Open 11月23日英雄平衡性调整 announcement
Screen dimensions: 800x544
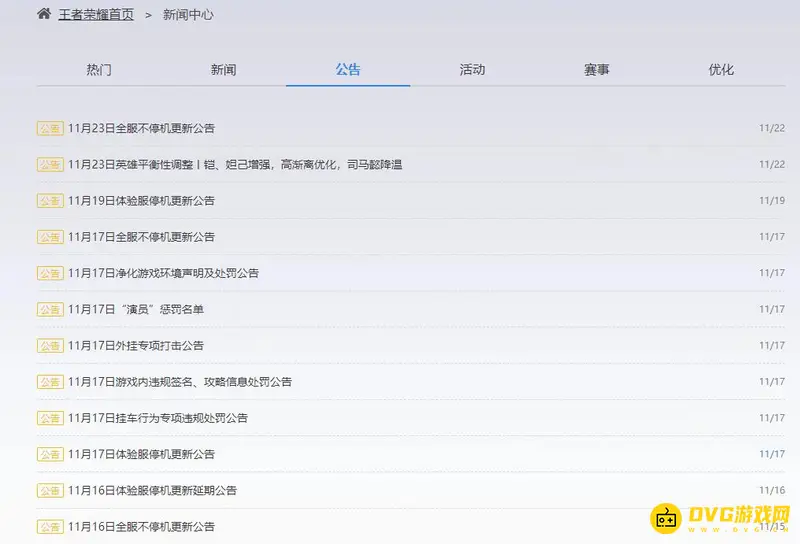point(235,164)
